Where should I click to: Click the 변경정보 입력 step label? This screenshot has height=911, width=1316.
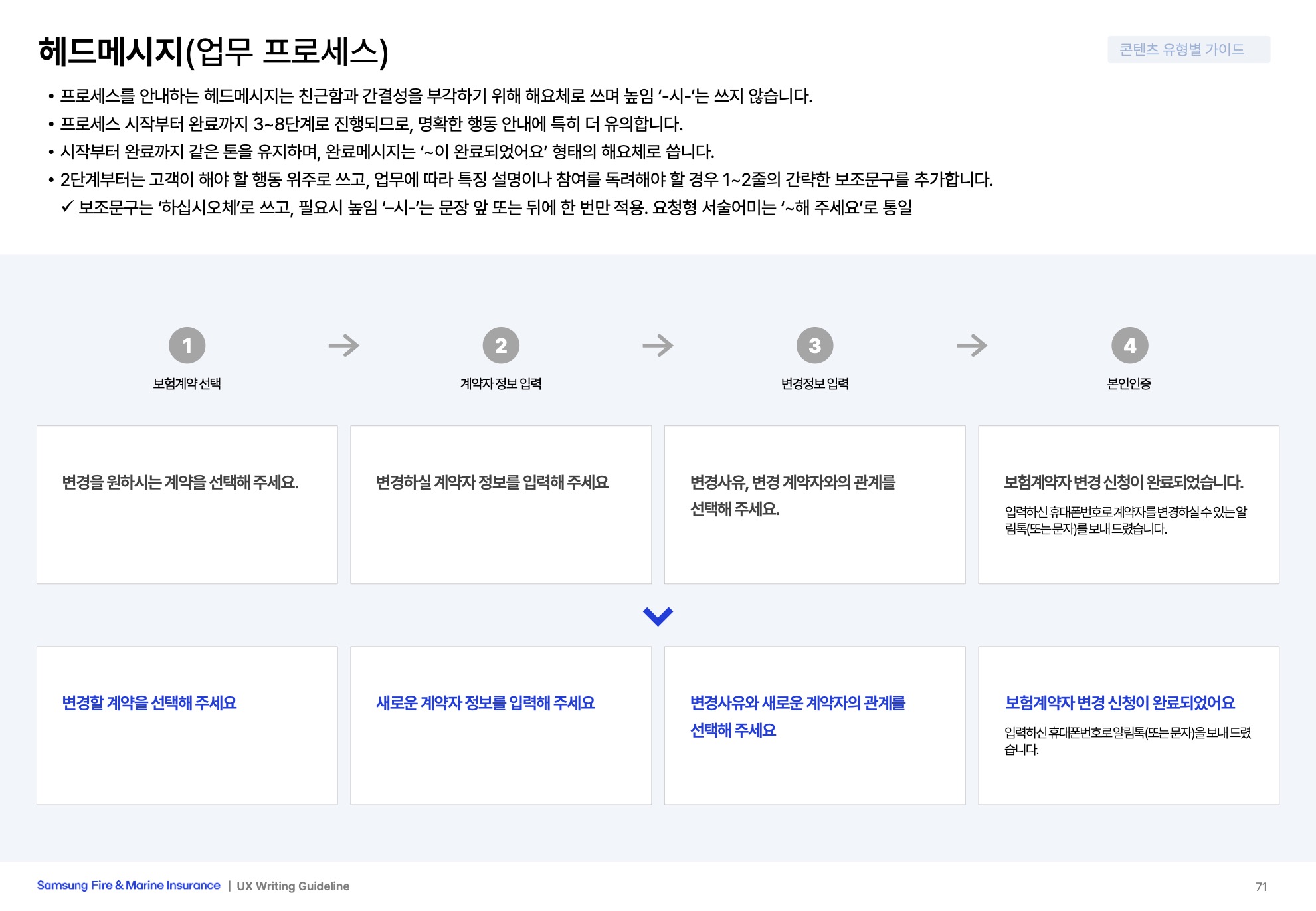(x=814, y=384)
